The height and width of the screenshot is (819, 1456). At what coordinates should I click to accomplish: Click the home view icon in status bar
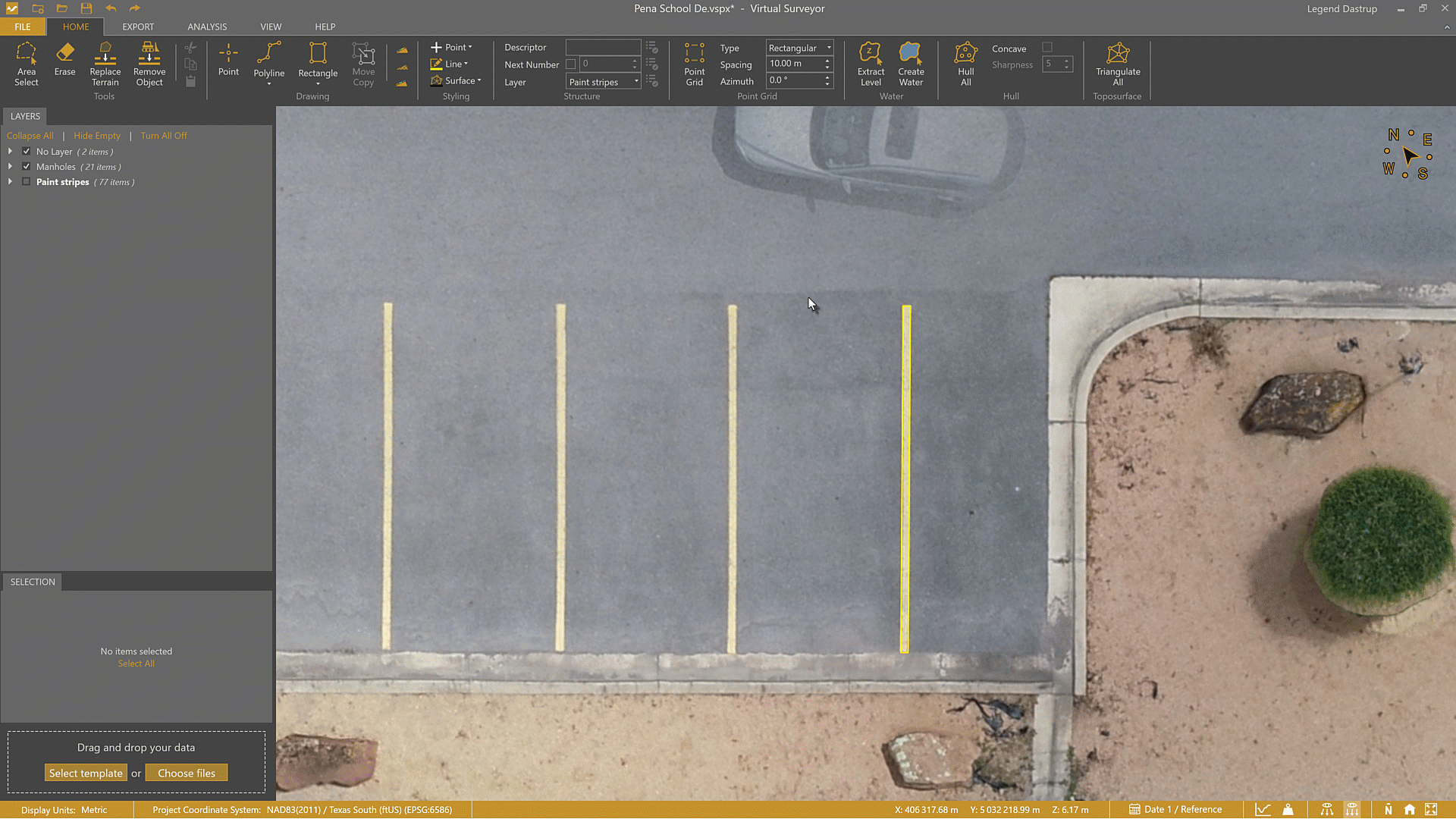click(1410, 809)
